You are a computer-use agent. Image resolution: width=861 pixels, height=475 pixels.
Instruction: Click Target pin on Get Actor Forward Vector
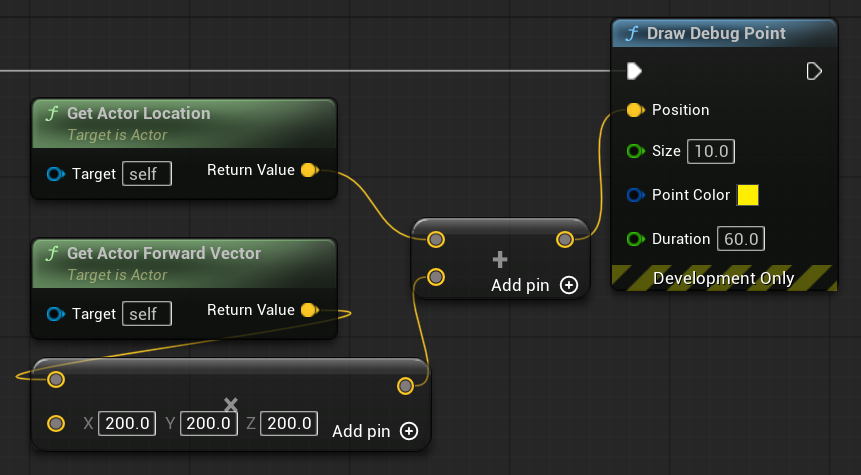point(56,314)
